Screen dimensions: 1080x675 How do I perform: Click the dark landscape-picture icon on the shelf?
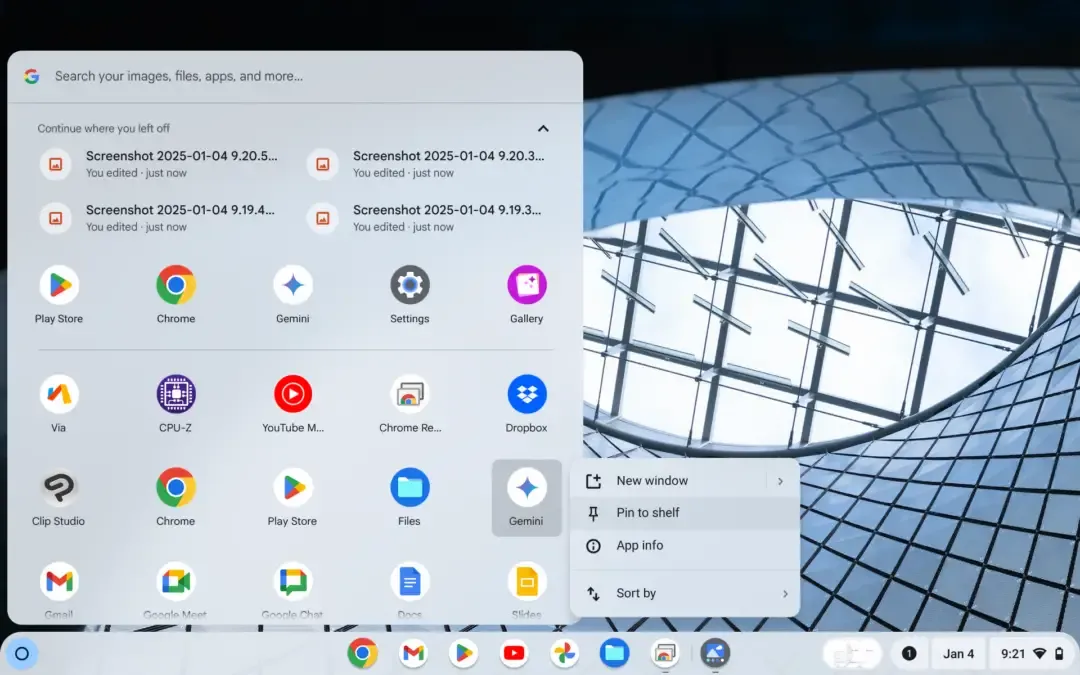[x=715, y=653]
